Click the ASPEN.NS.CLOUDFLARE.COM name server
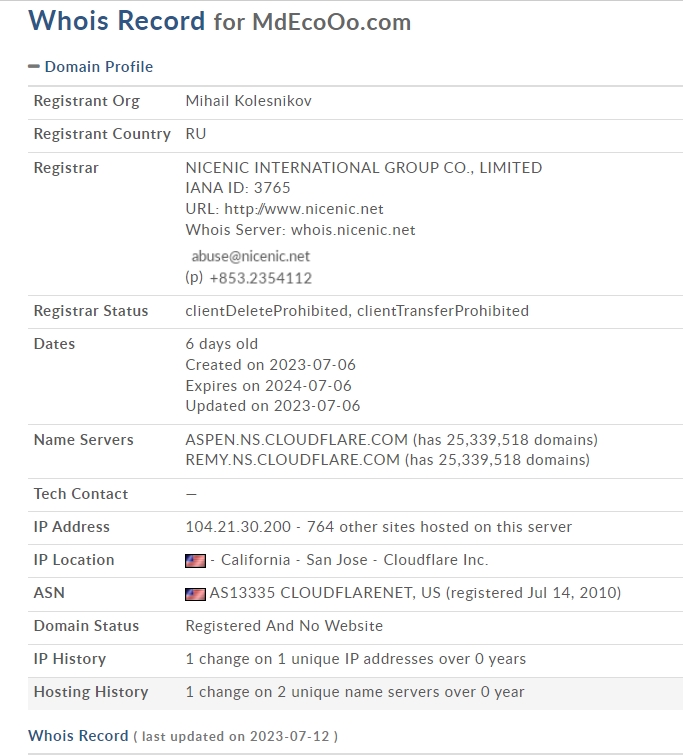The image size is (683, 755). point(297,440)
